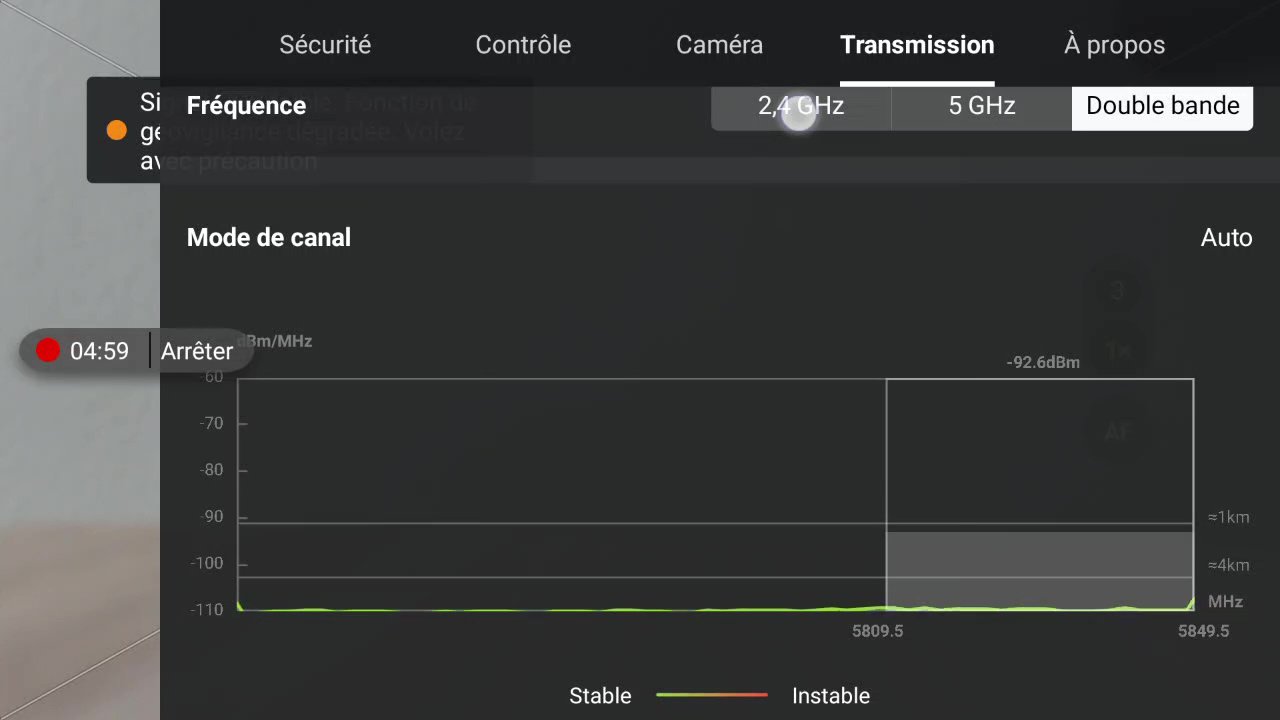Tap the weak signal warning banner
The image size is (1280, 720).
[x=123, y=130]
